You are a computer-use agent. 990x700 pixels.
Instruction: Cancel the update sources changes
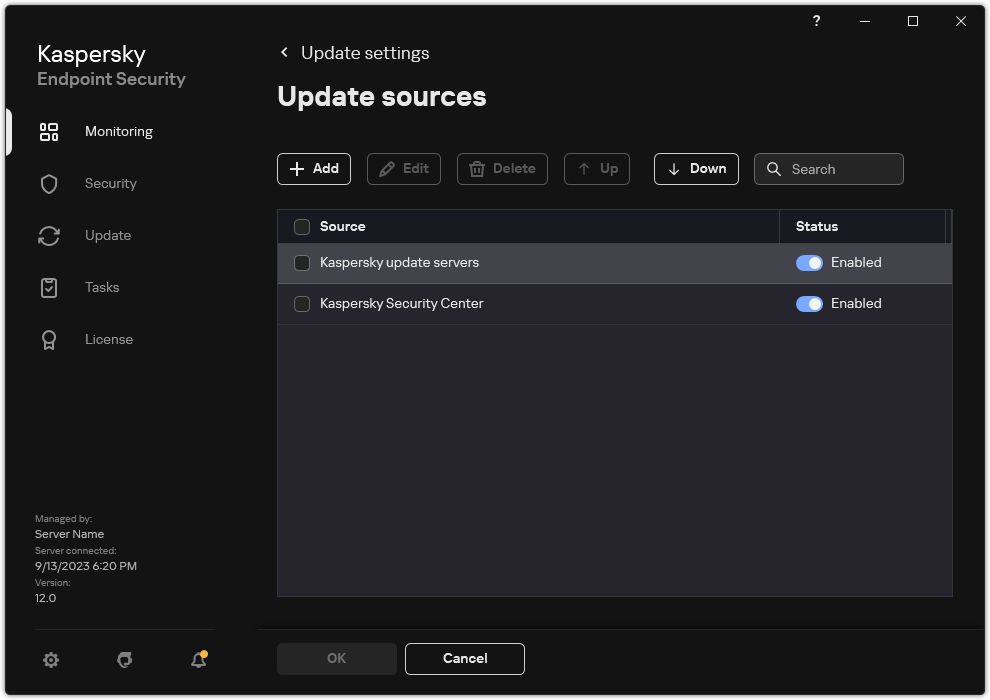465,659
